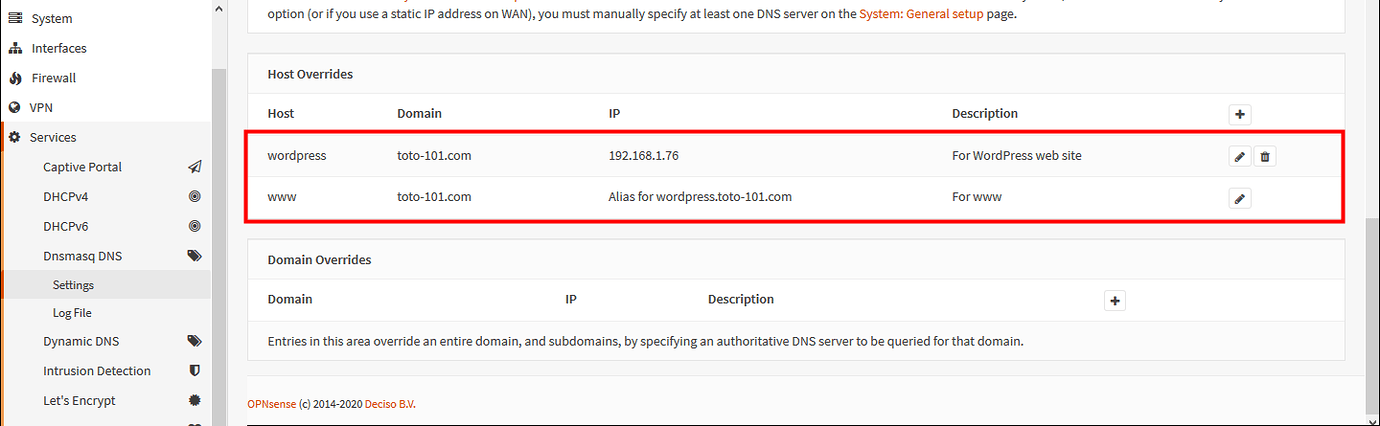Collapse the Services menu section
The image size is (1380, 426).
[52, 137]
